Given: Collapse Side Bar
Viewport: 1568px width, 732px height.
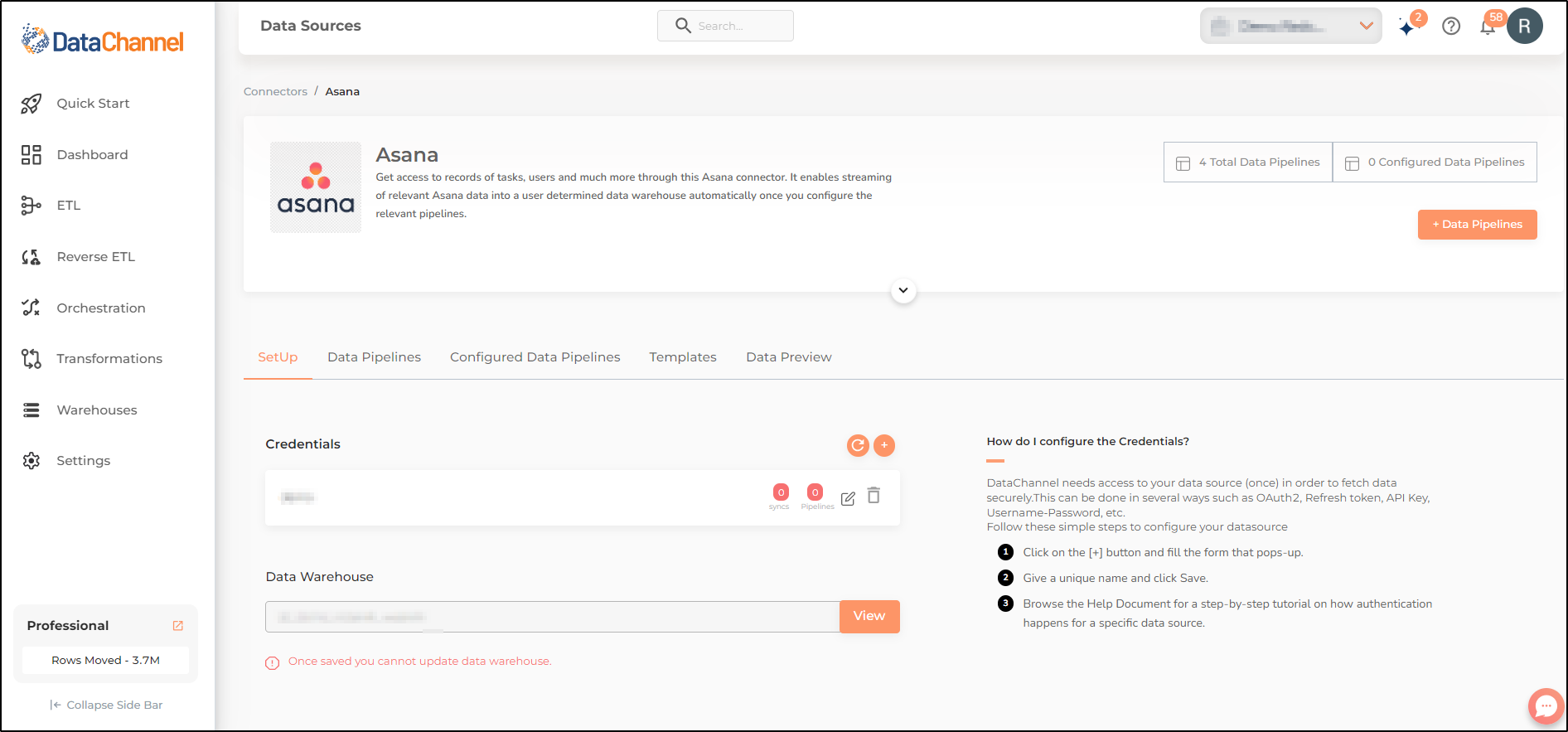Looking at the screenshot, I should 106,705.
